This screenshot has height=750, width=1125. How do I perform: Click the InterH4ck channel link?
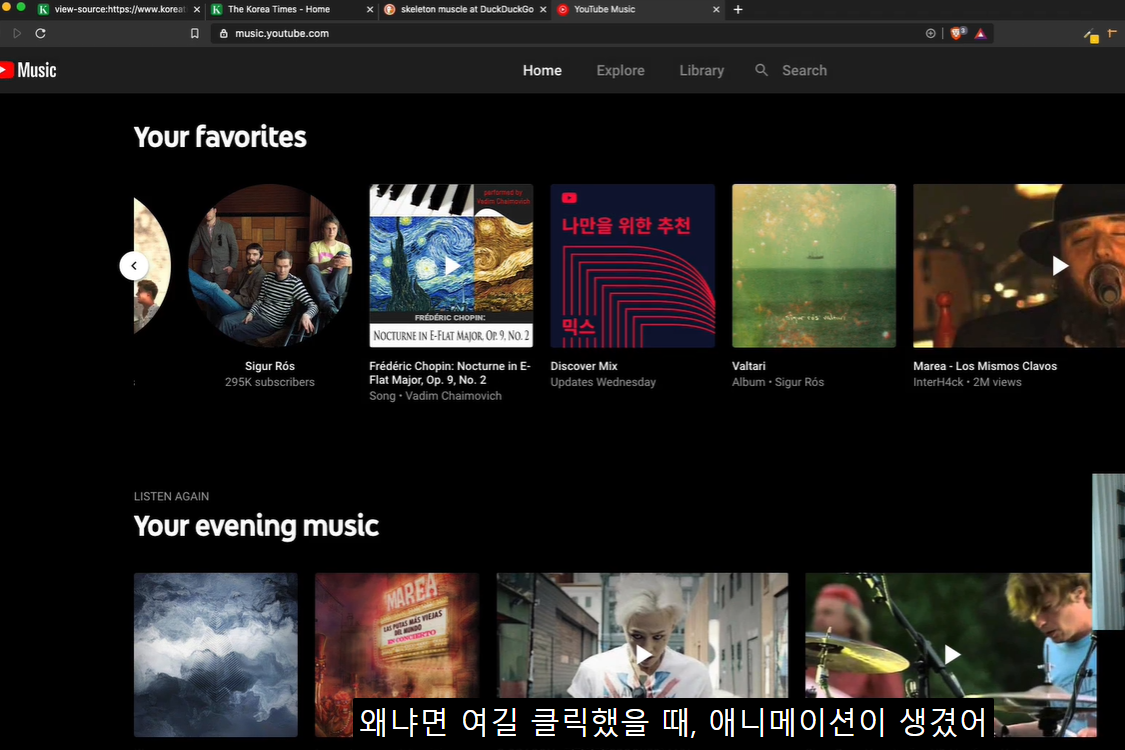[938, 382]
